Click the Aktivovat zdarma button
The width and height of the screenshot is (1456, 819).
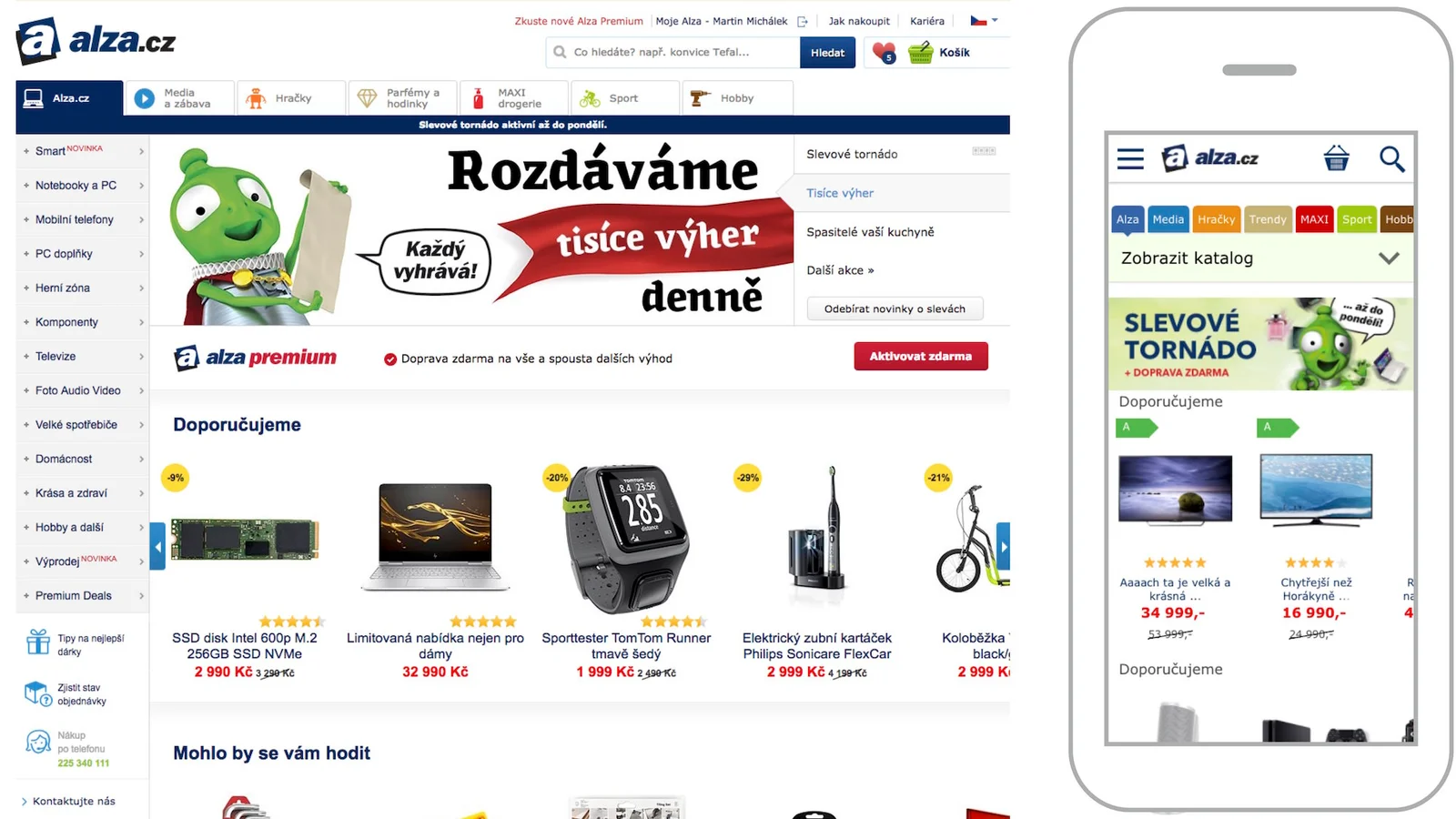[x=921, y=356]
